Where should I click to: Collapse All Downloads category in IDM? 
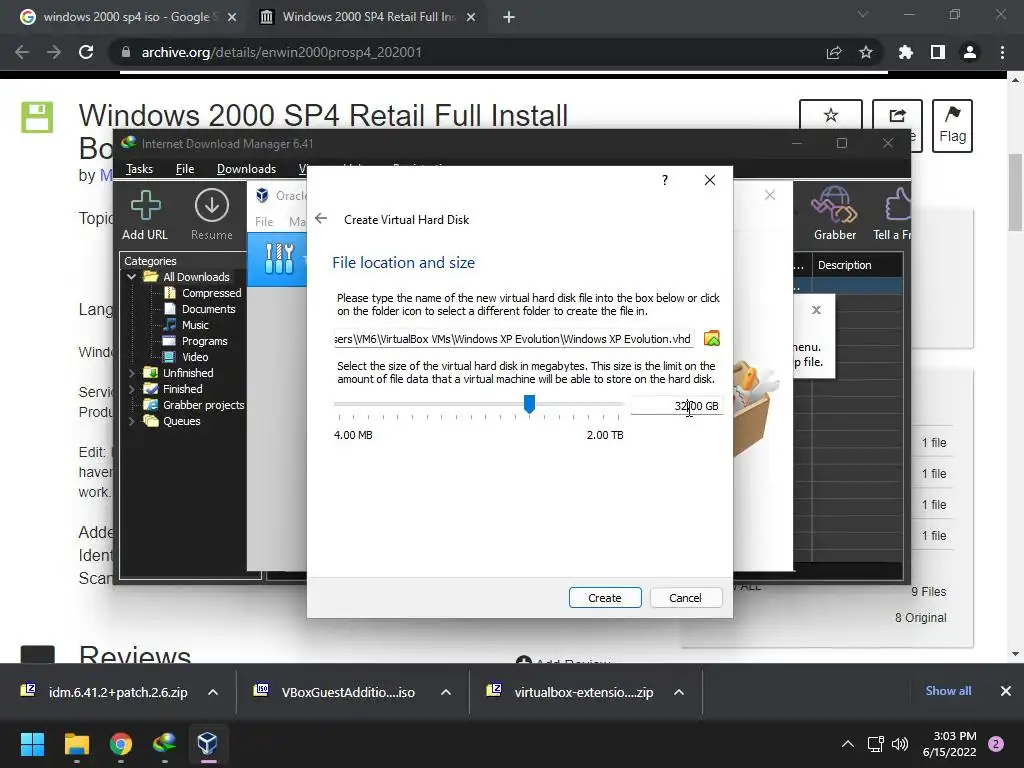pyautogui.click(x=131, y=277)
